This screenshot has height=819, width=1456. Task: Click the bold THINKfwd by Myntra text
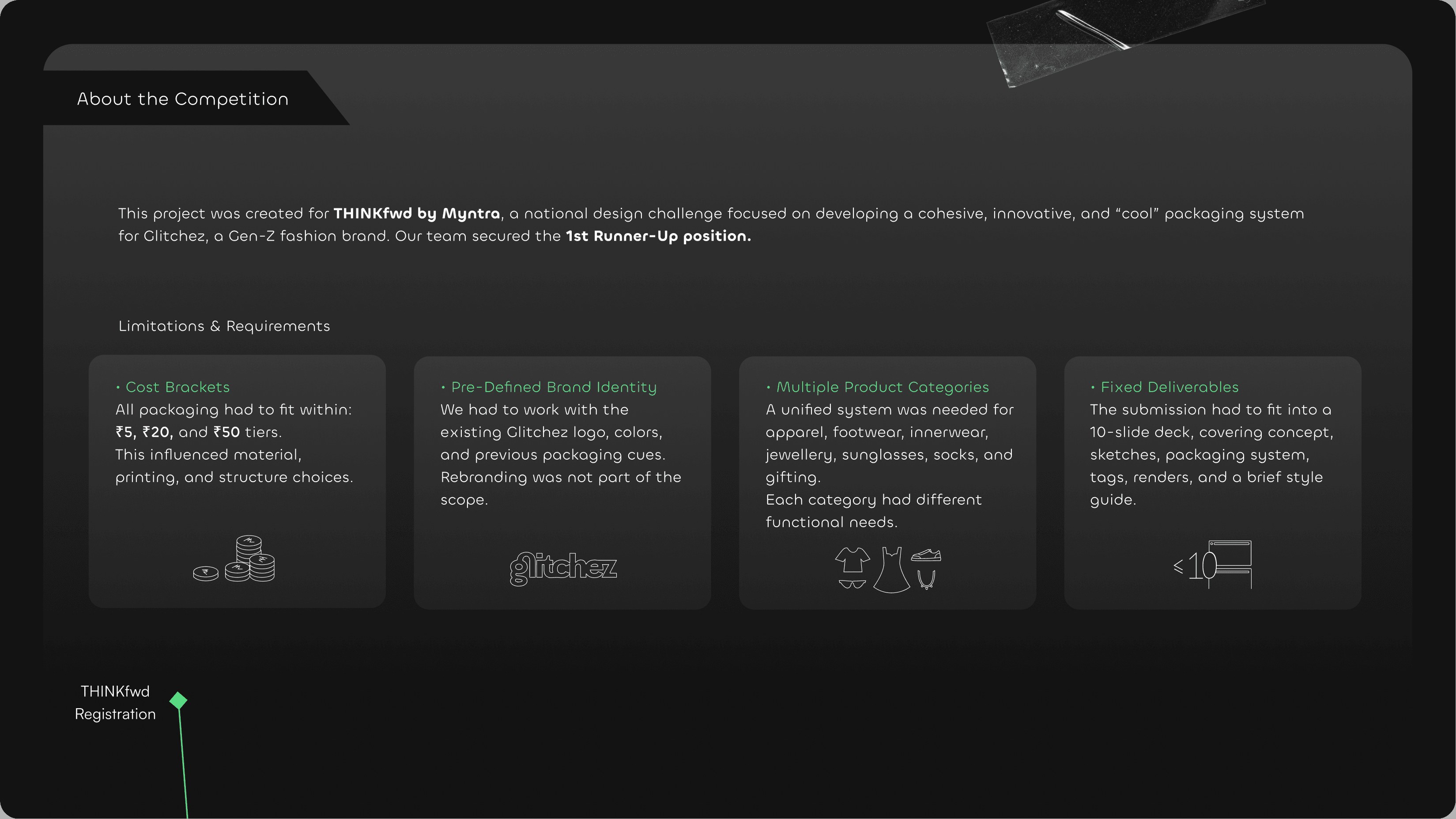[x=417, y=214]
